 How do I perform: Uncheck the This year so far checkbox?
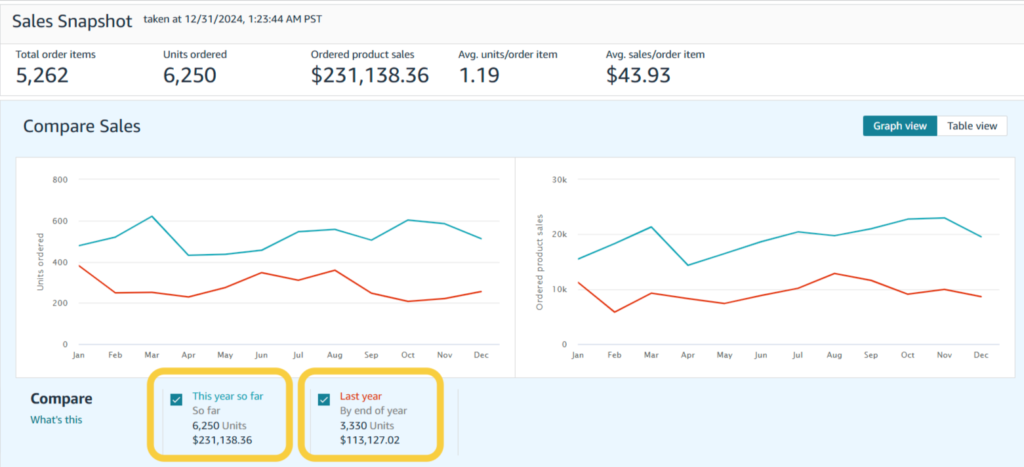177,400
